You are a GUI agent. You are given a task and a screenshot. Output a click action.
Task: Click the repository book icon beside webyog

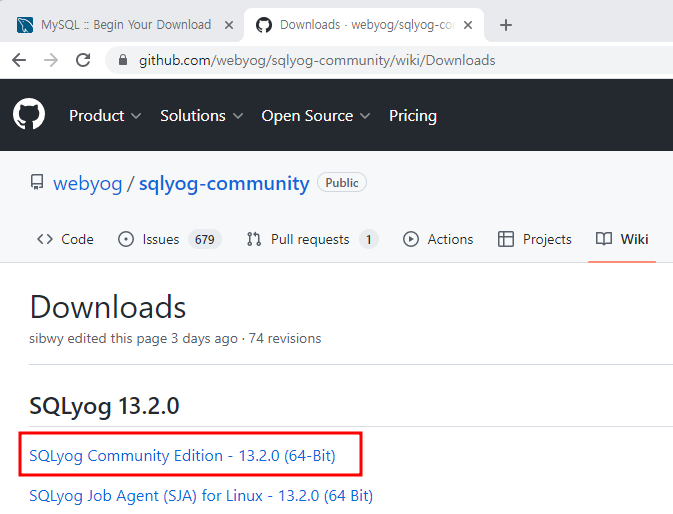point(37,182)
